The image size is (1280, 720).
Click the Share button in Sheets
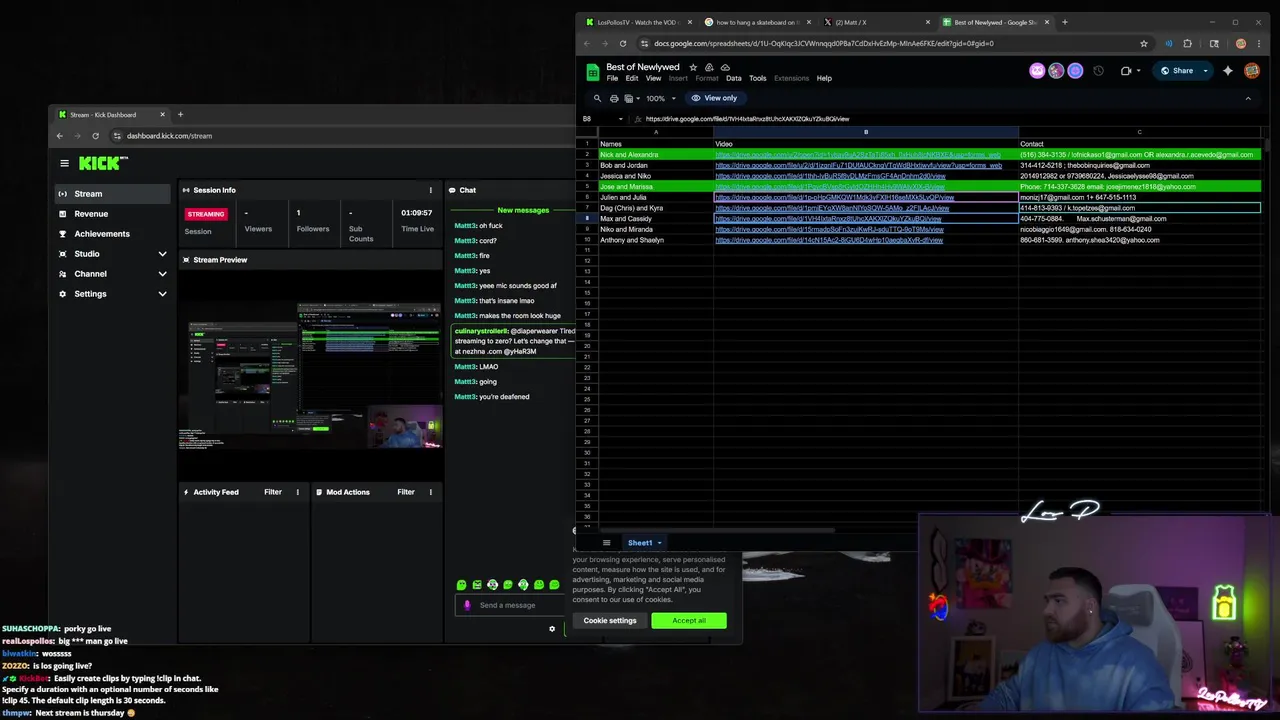(x=1177, y=71)
